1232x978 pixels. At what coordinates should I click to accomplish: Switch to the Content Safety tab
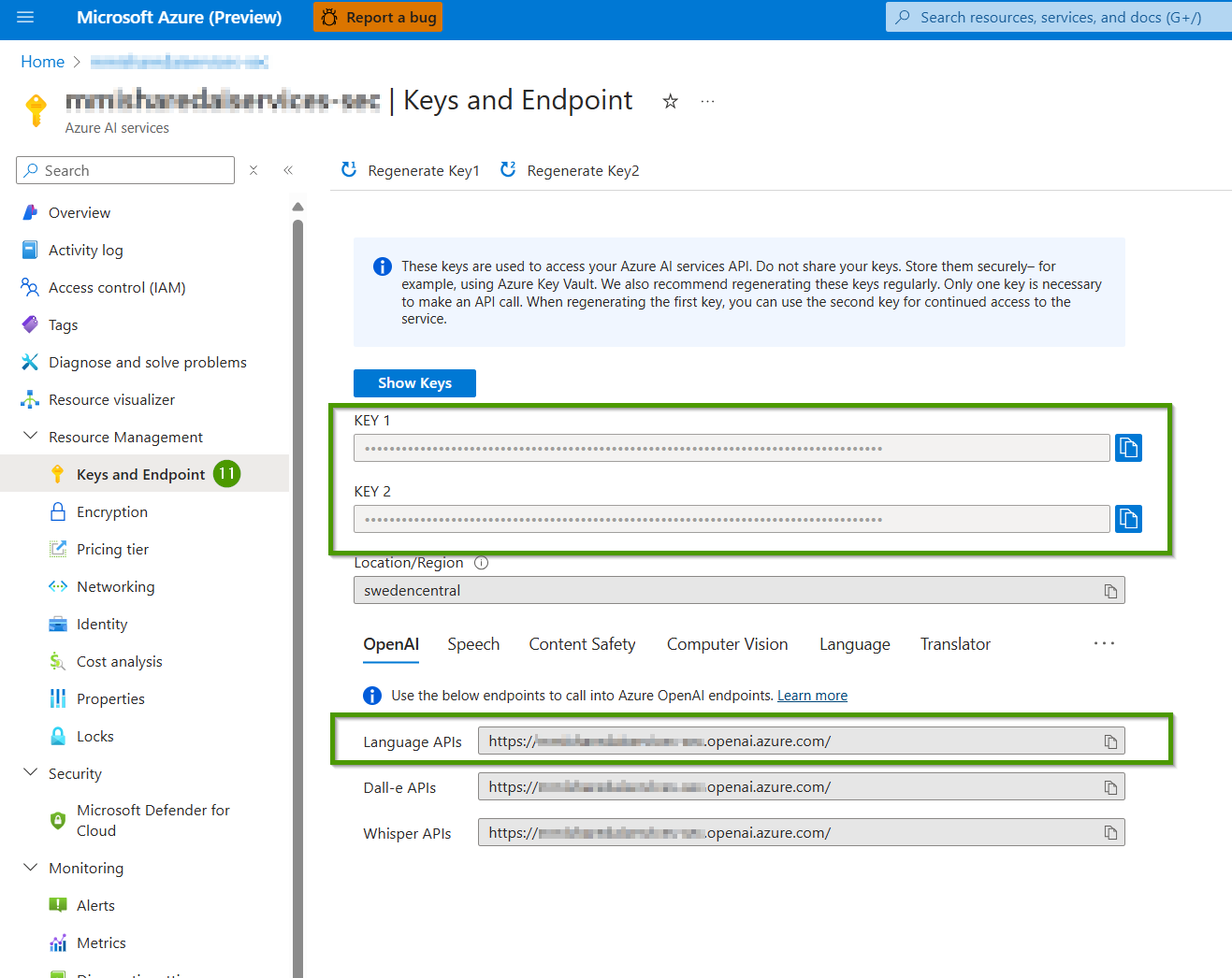pos(582,644)
